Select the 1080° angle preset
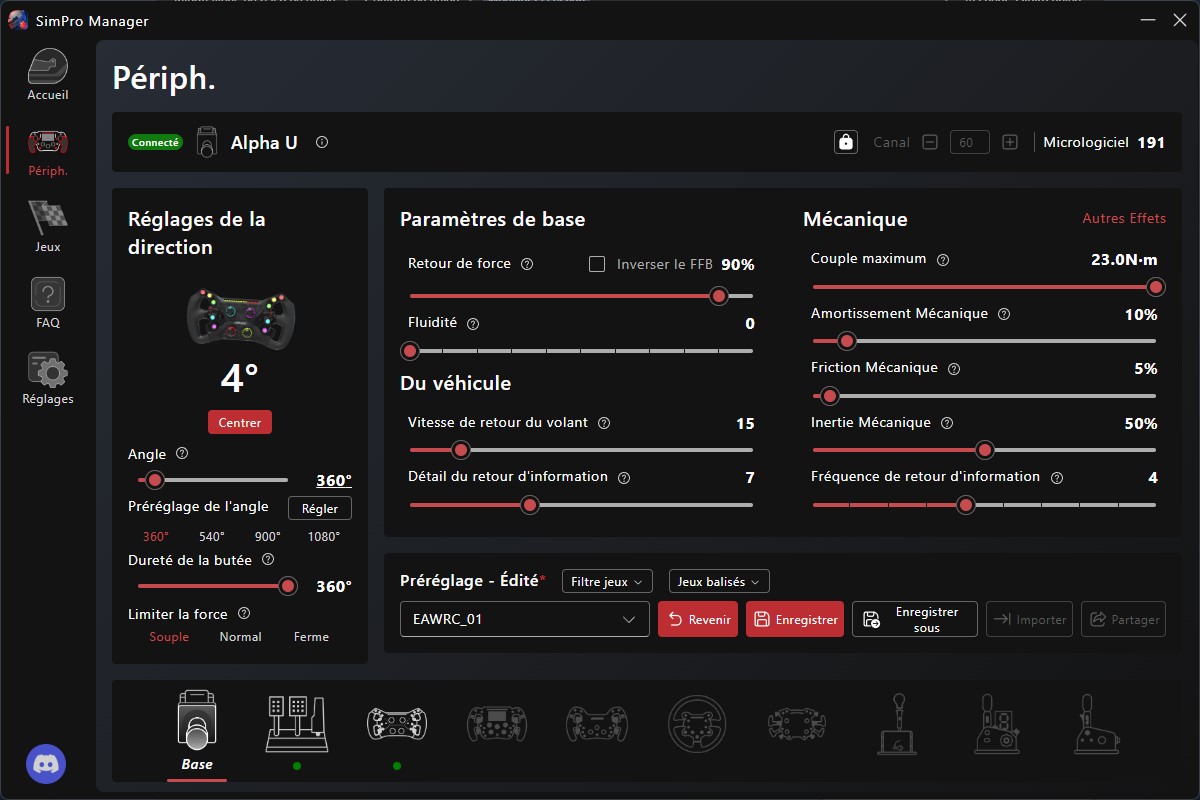The image size is (1200, 800). [x=323, y=536]
